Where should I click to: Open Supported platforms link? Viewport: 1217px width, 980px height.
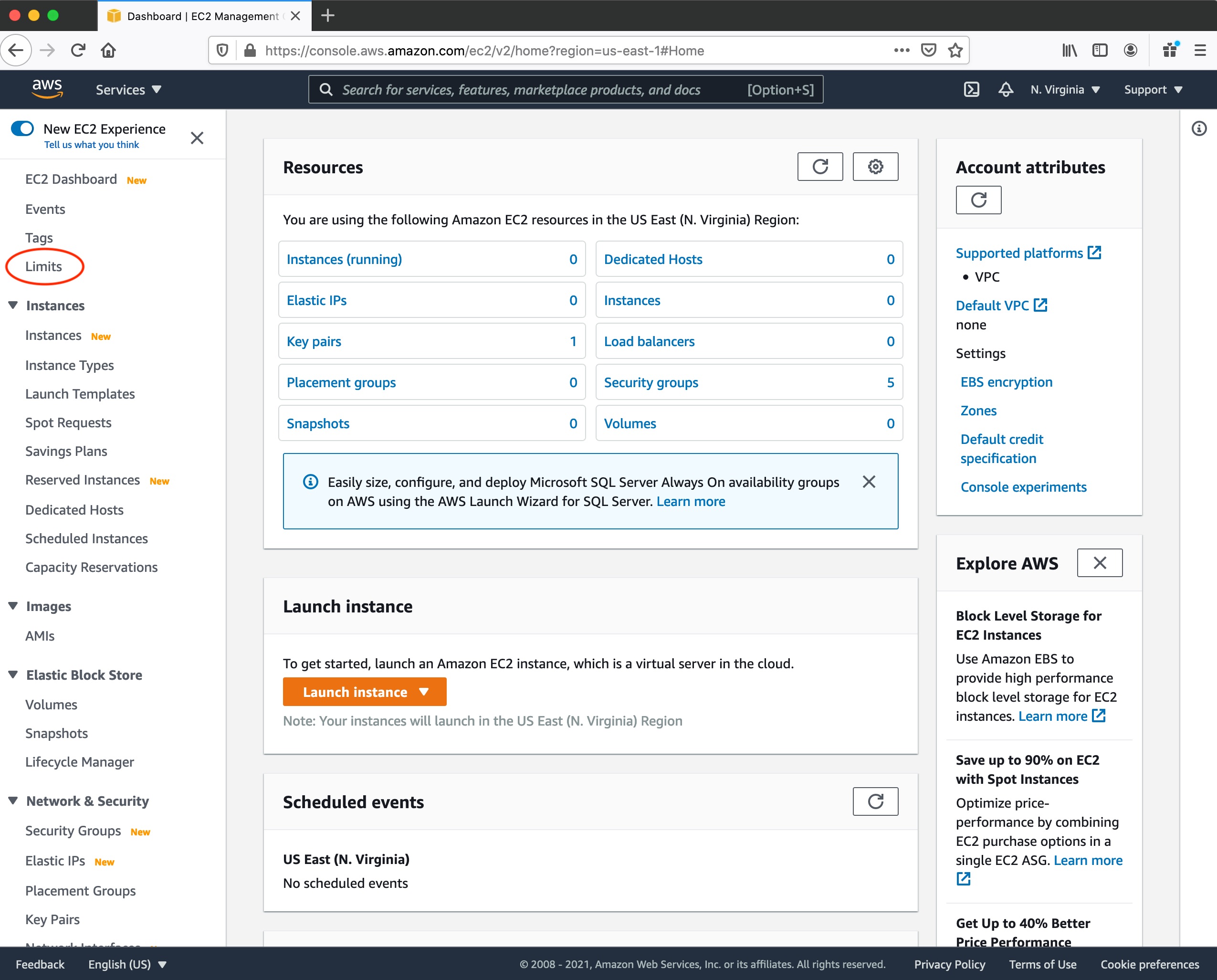(x=1028, y=253)
